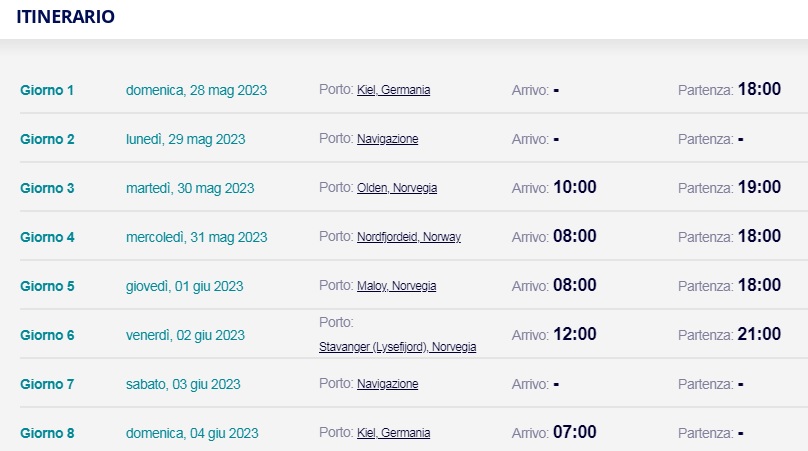This screenshot has width=808, height=451.
Task: Click the date mercoledì, 31 mag 2023
Action: [x=196, y=237]
